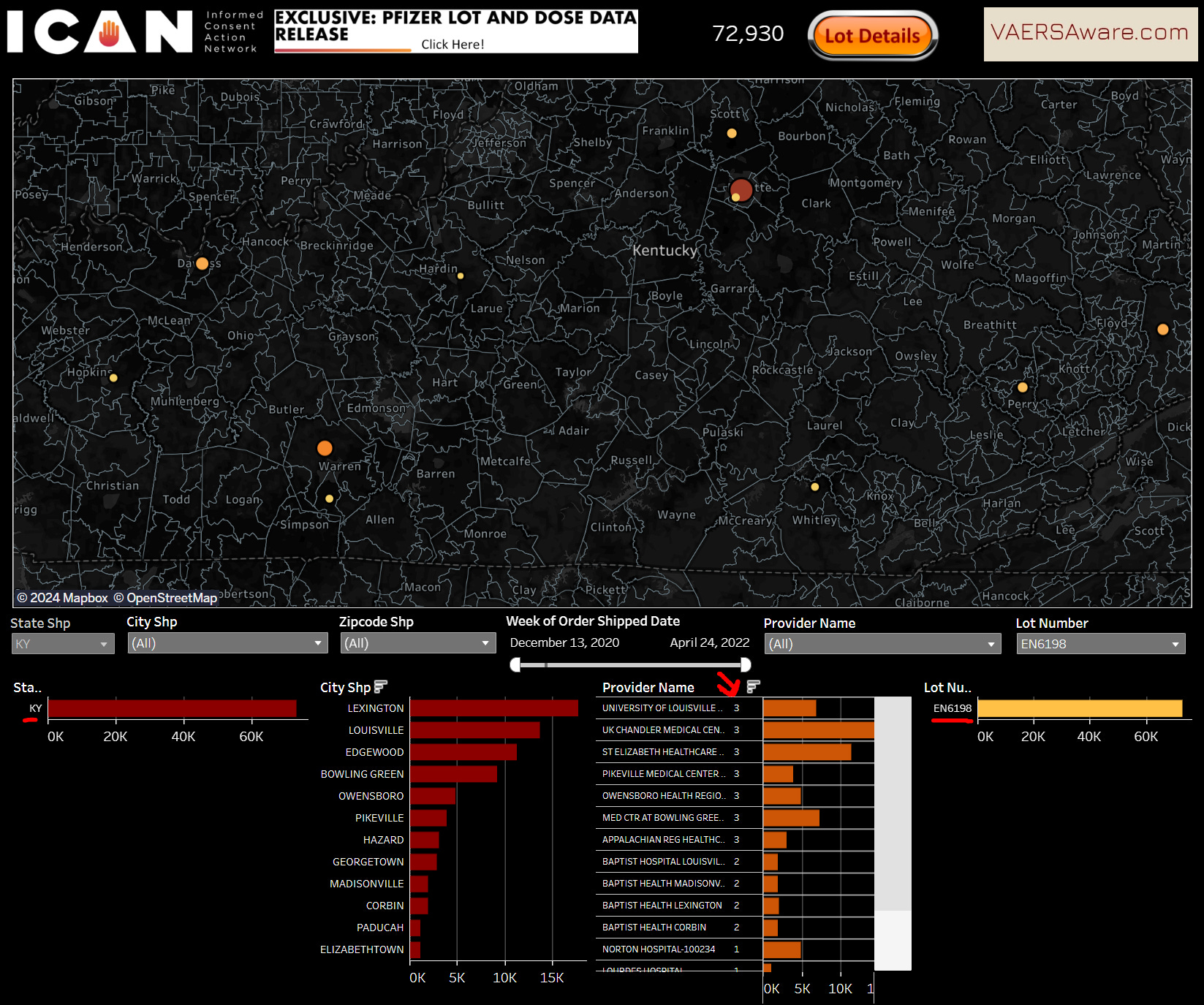This screenshot has height=1005, width=1204.
Task: Click the date slider right handle
Action: (x=746, y=664)
